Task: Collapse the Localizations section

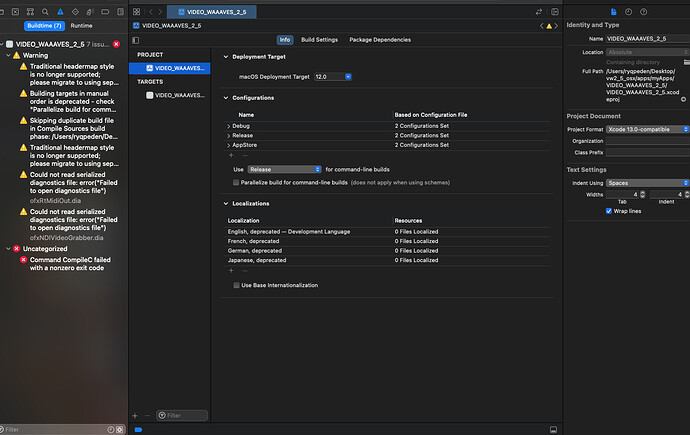Action: coord(226,204)
